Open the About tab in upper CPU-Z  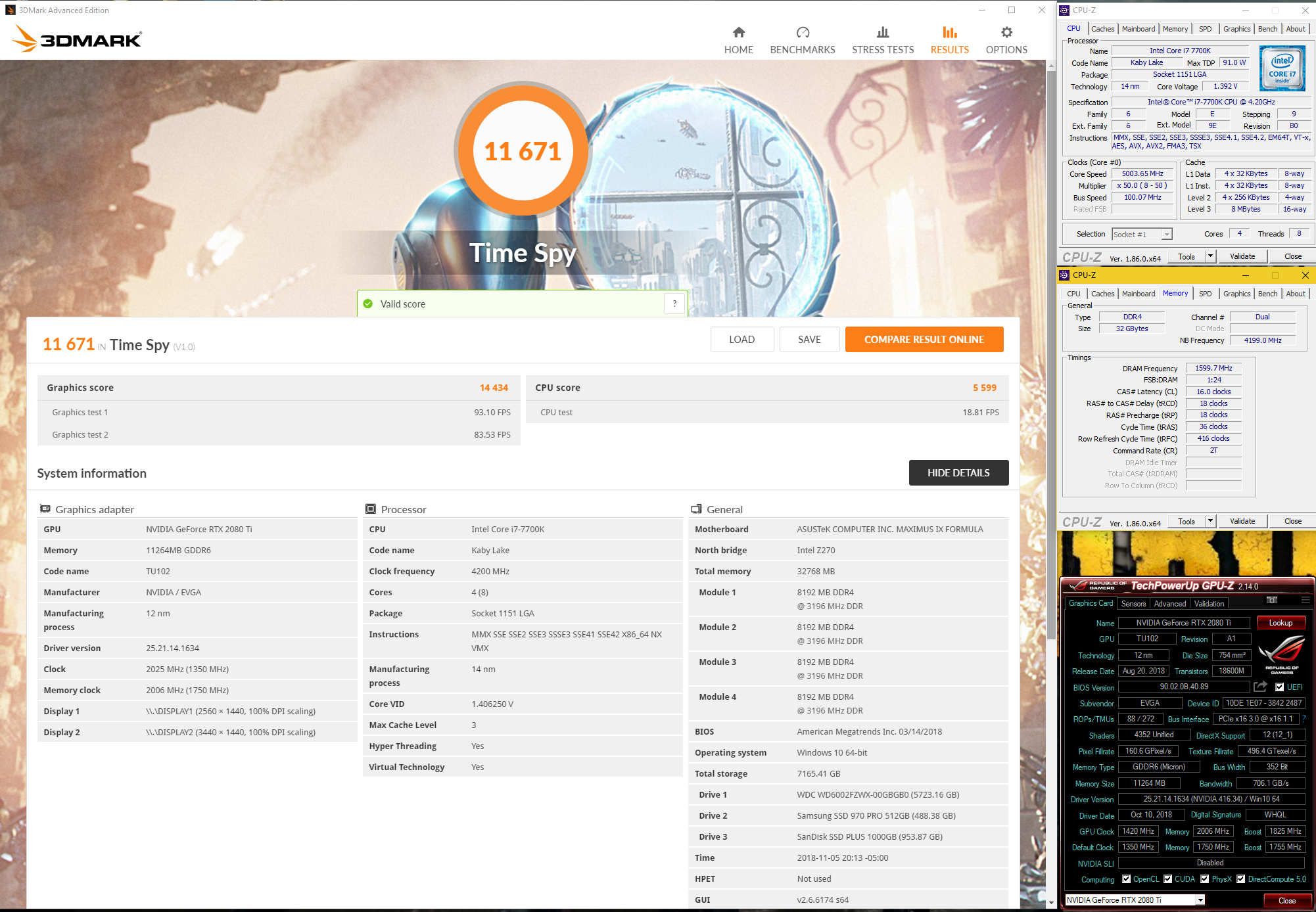[x=1296, y=29]
